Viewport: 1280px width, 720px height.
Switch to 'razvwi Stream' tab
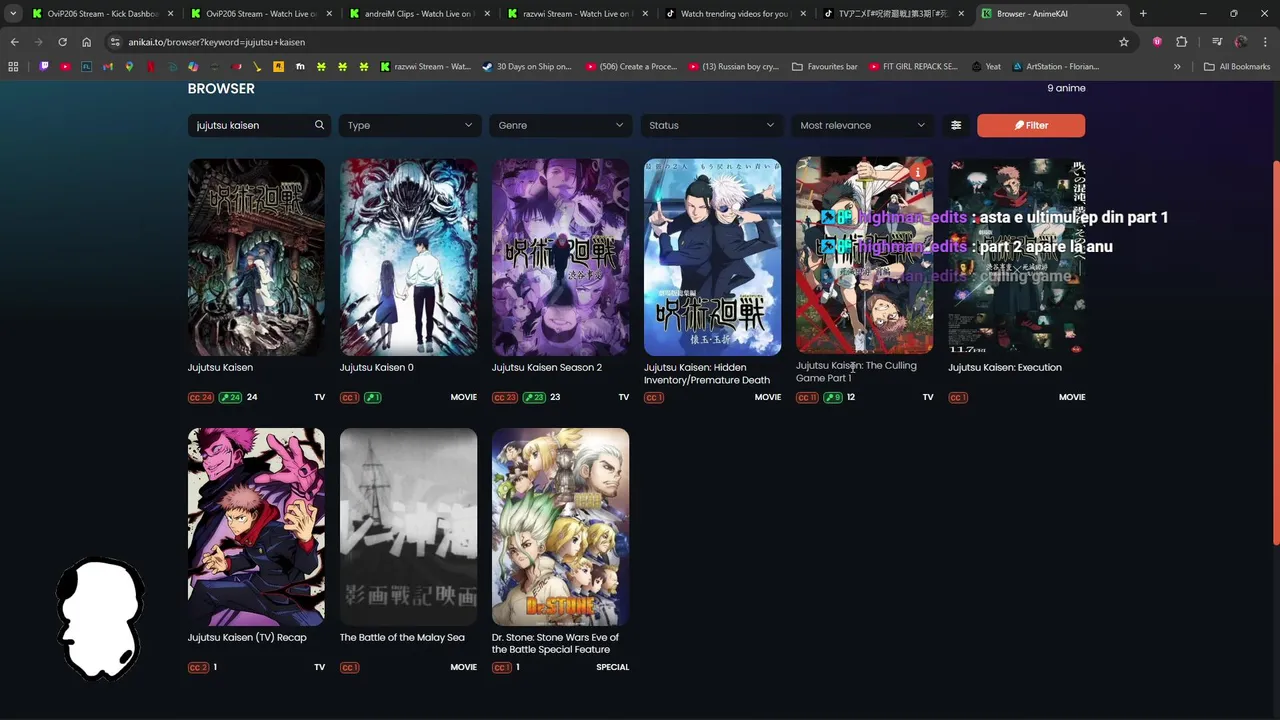point(576,14)
